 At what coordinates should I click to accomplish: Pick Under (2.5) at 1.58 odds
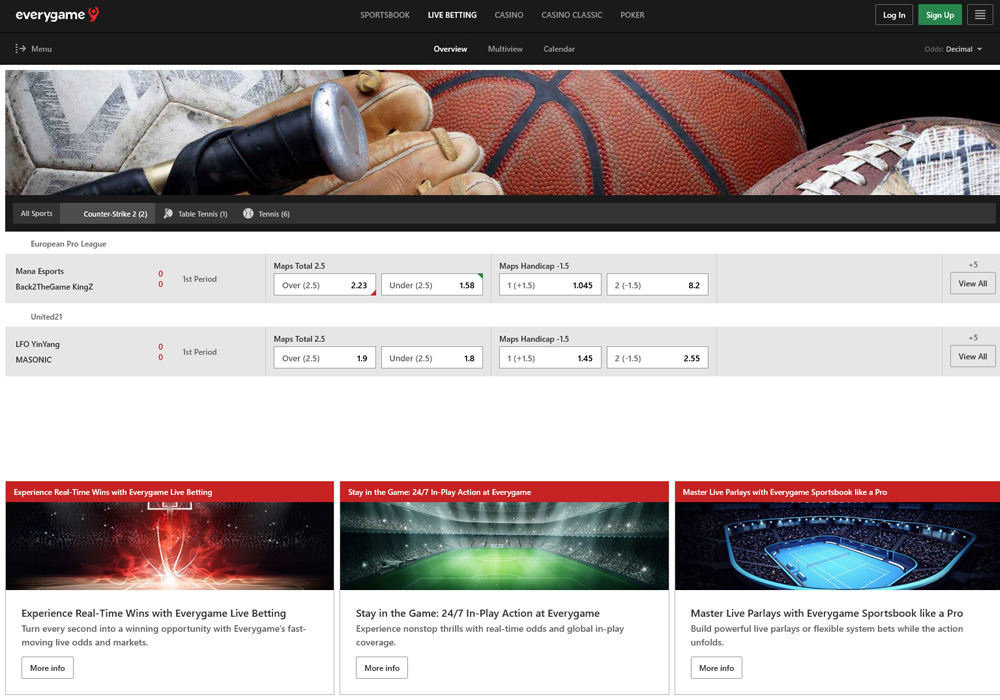point(431,285)
